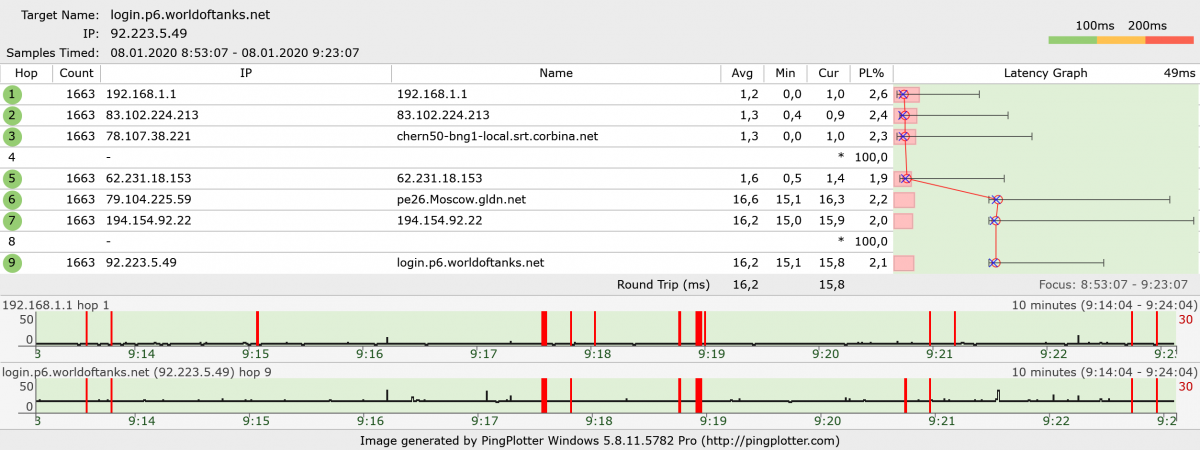This screenshot has width=1200, height=450.
Task: Click the Count column header
Action: (x=76, y=73)
